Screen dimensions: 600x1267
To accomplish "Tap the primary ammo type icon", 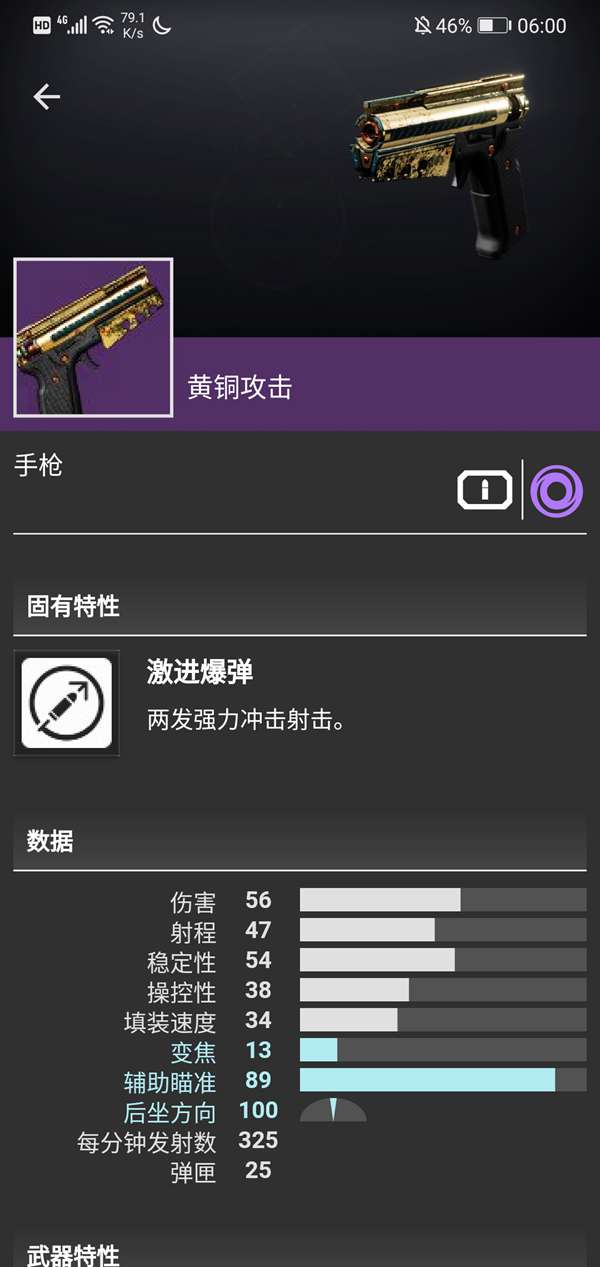I will click(x=485, y=490).
